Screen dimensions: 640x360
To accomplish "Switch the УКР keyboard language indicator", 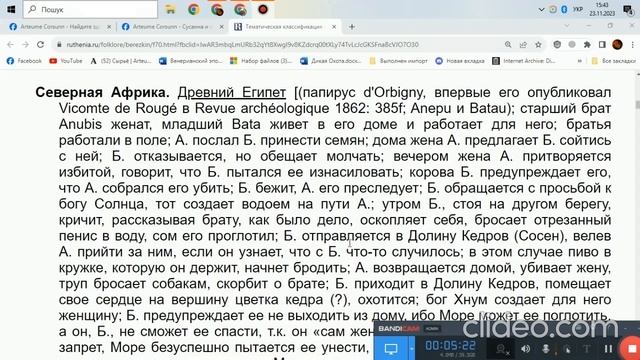I will point(578,9).
